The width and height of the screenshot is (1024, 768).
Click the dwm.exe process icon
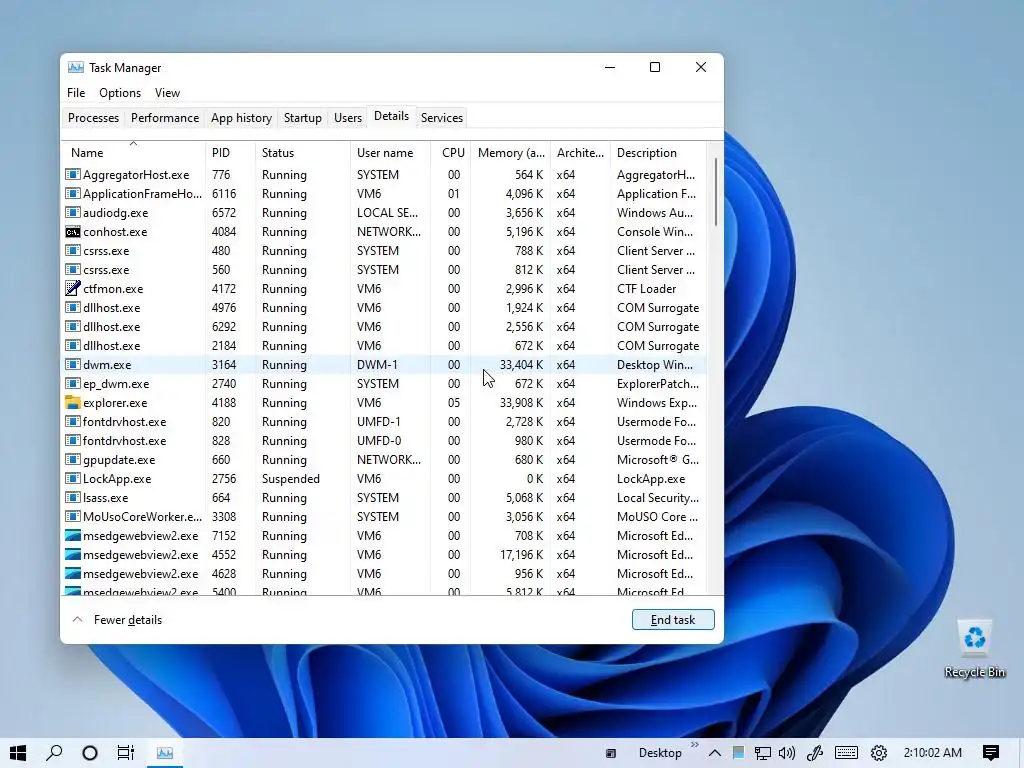(72, 364)
